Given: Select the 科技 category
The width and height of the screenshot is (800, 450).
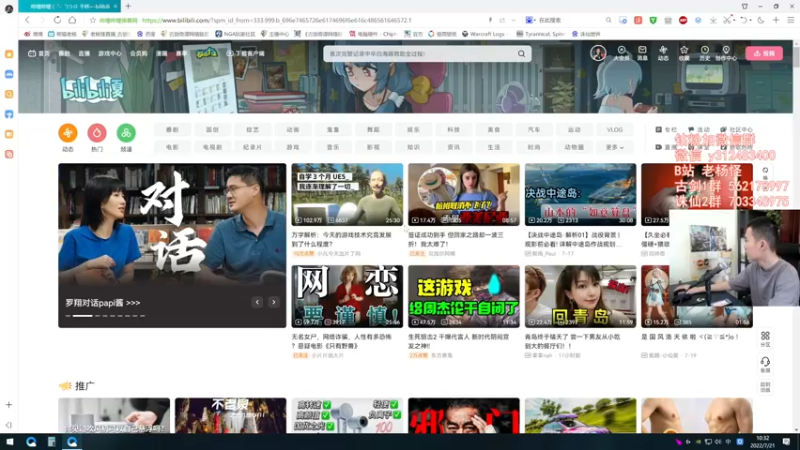Looking at the screenshot, I should coord(454,130).
